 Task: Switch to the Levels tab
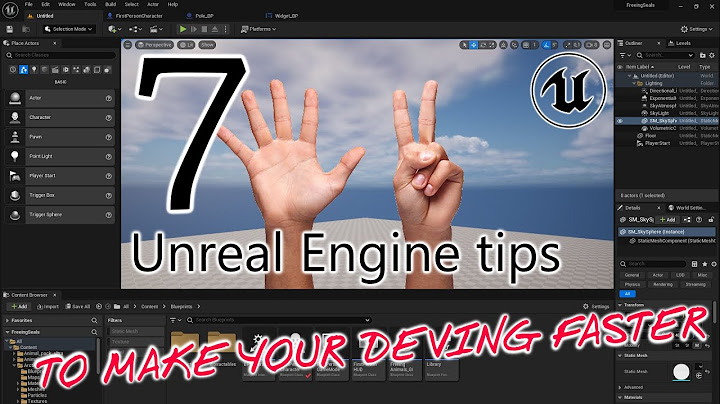680,43
